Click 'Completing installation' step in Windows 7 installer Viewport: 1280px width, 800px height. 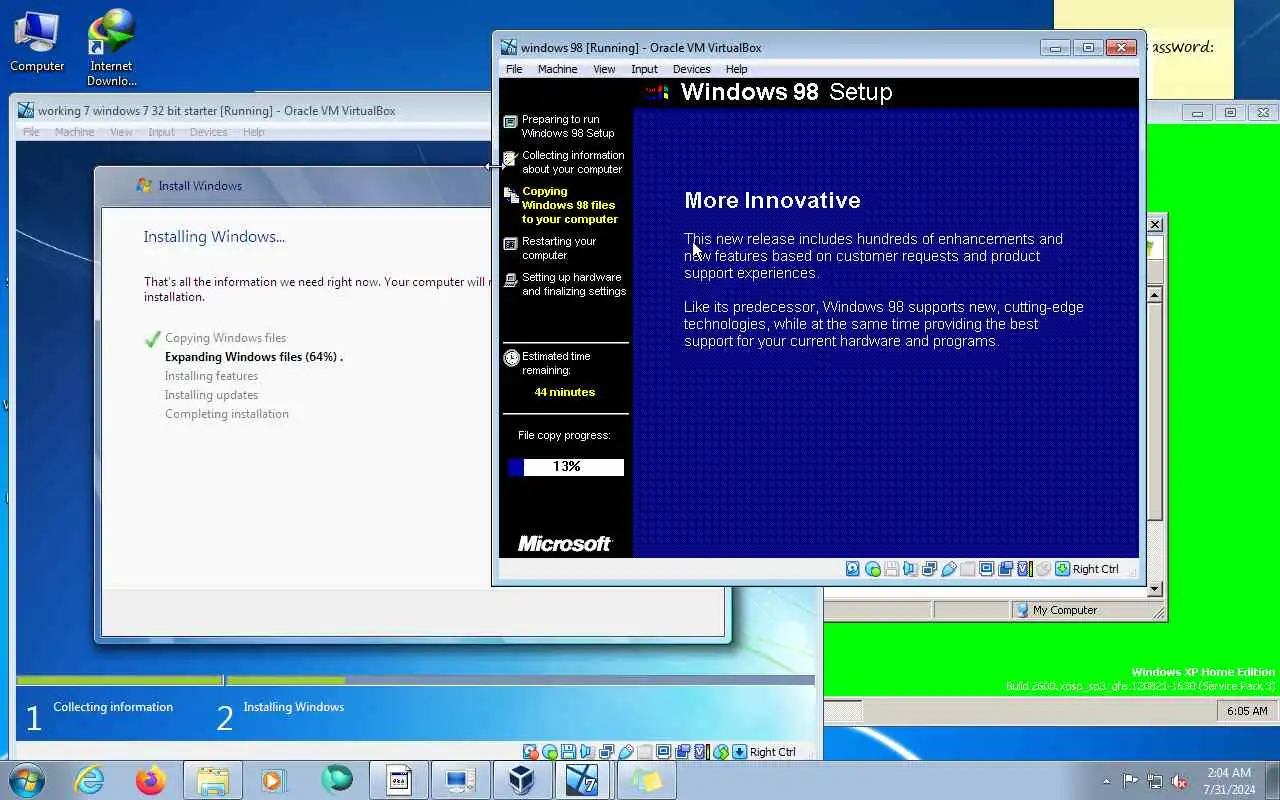(227, 414)
